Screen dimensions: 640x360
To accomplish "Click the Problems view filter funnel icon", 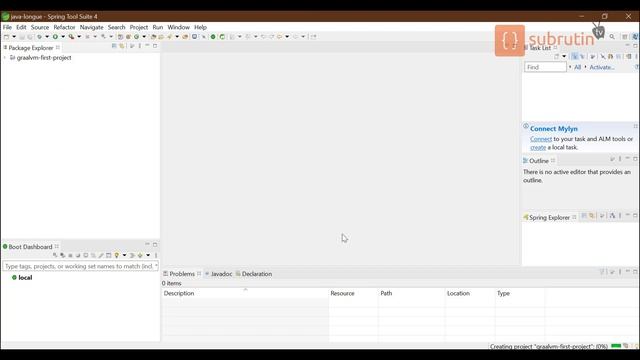I will pyautogui.click(x=602, y=272).
